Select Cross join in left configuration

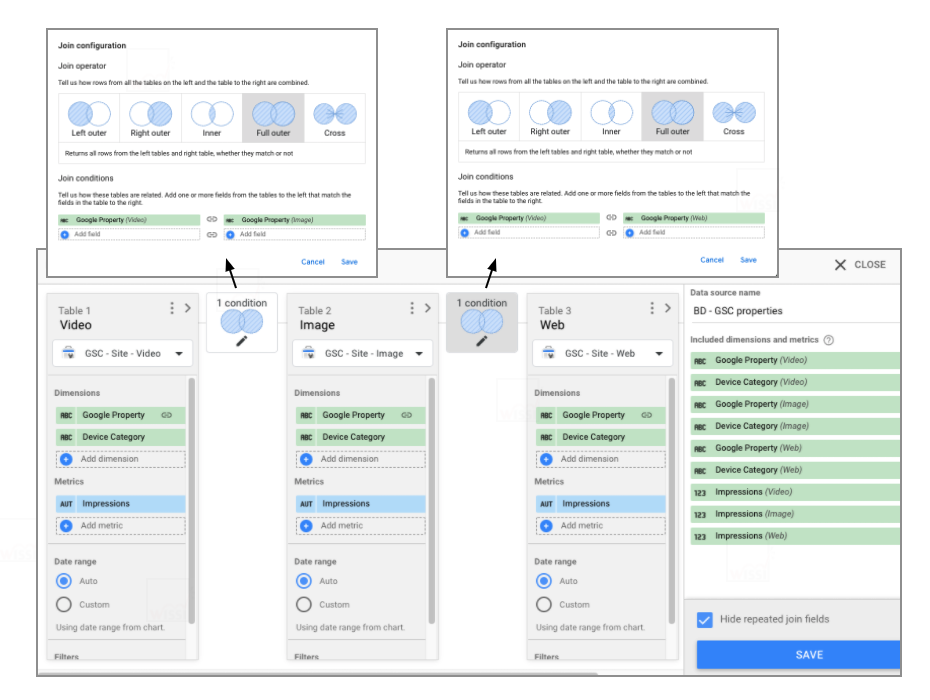click(x=335, y=118)
